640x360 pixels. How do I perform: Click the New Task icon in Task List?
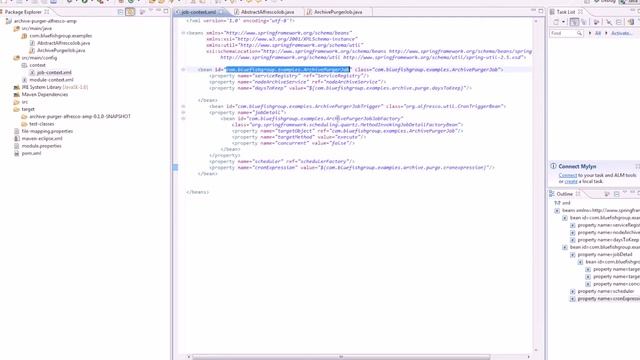coord(556,22)
